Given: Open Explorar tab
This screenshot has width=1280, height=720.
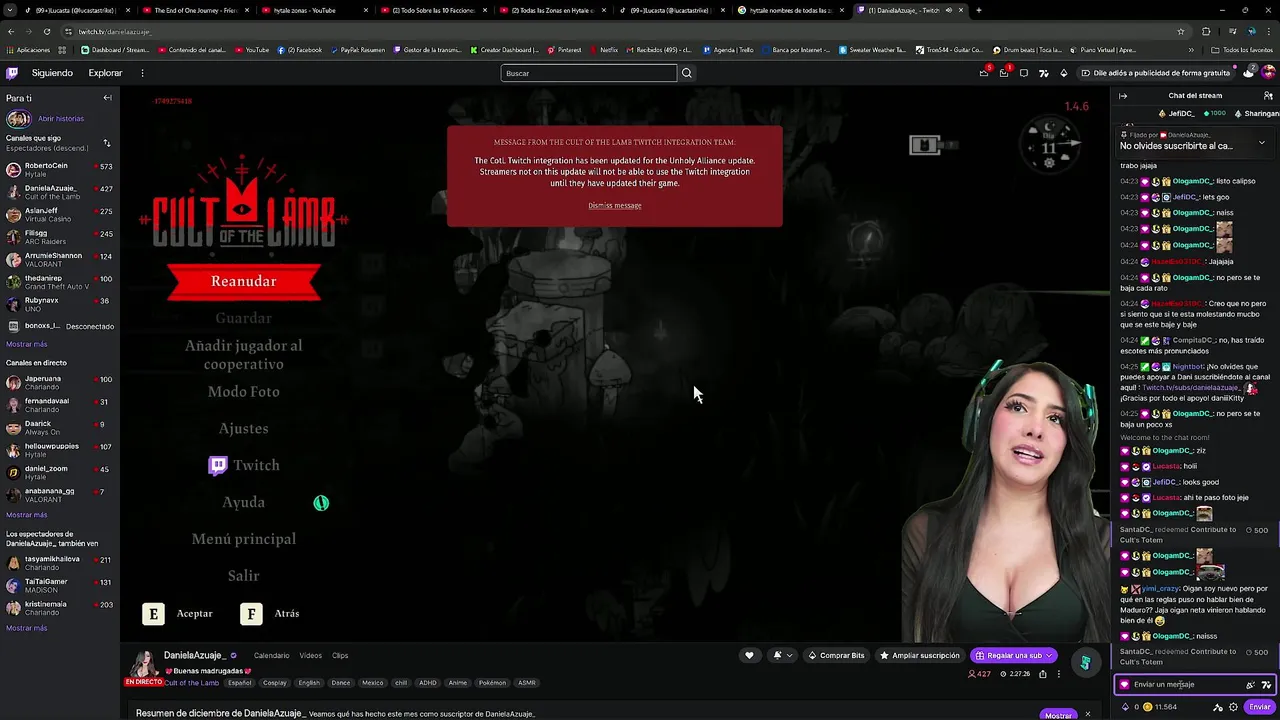Looking at the screenshot, I should 105,73.
